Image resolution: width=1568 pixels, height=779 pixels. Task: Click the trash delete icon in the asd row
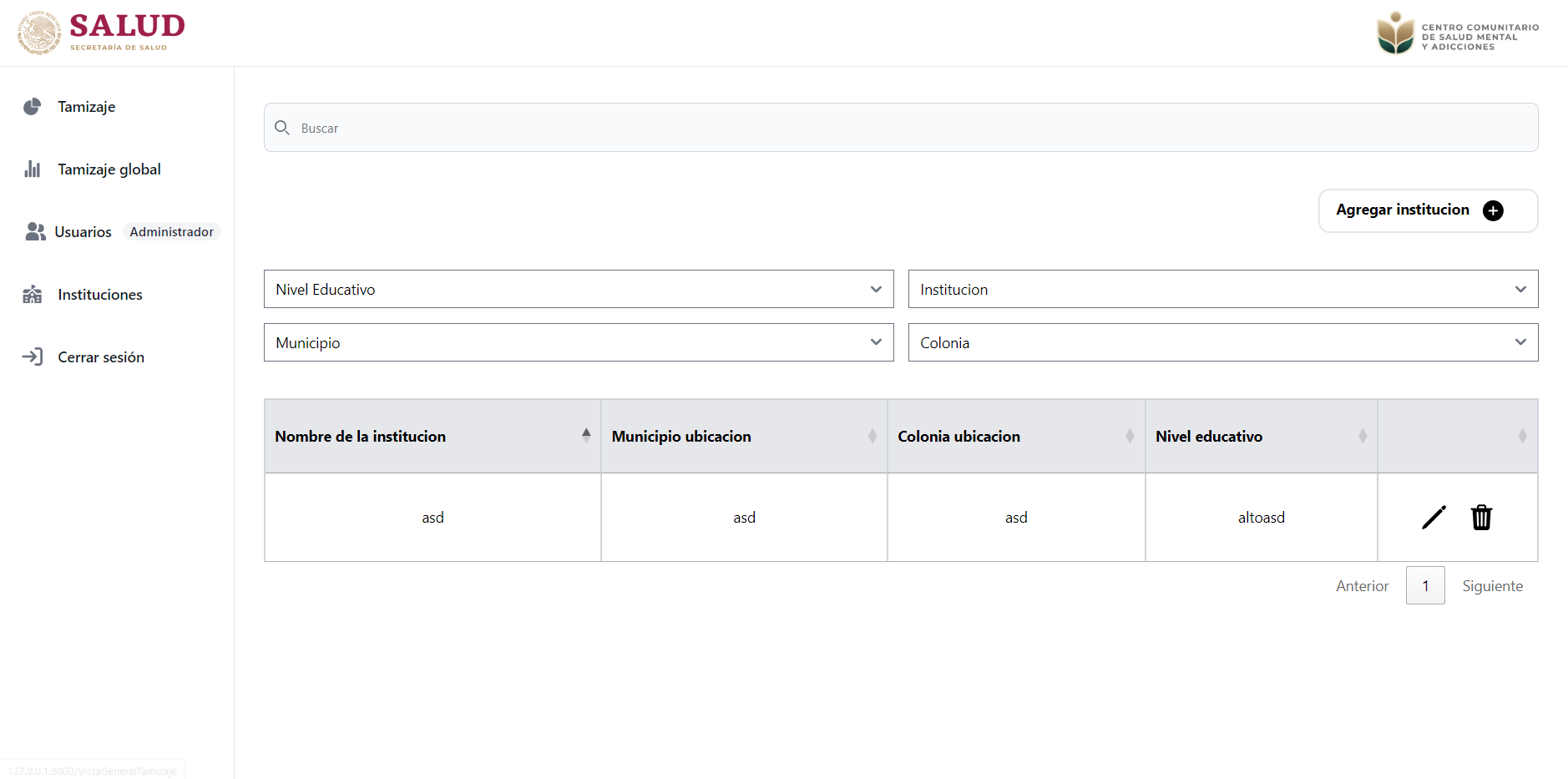(1481, 518)
